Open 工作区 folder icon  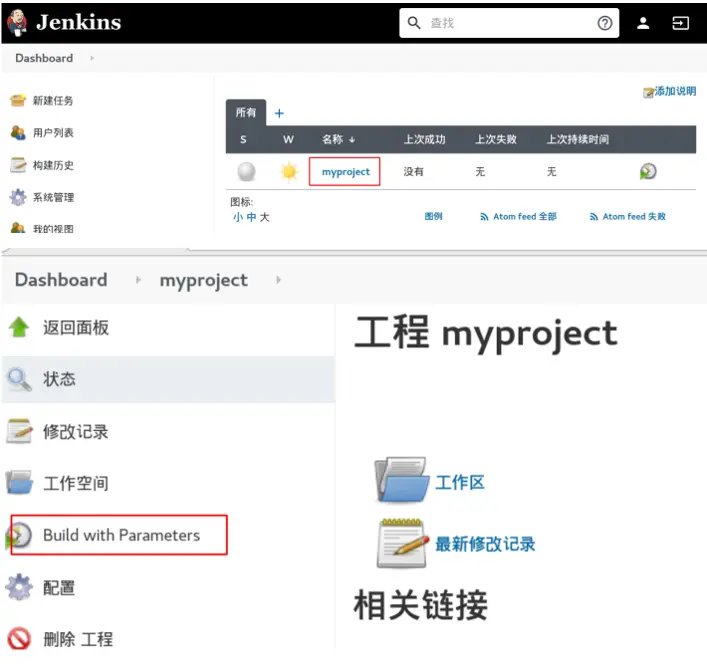click(x=401, y=481)
